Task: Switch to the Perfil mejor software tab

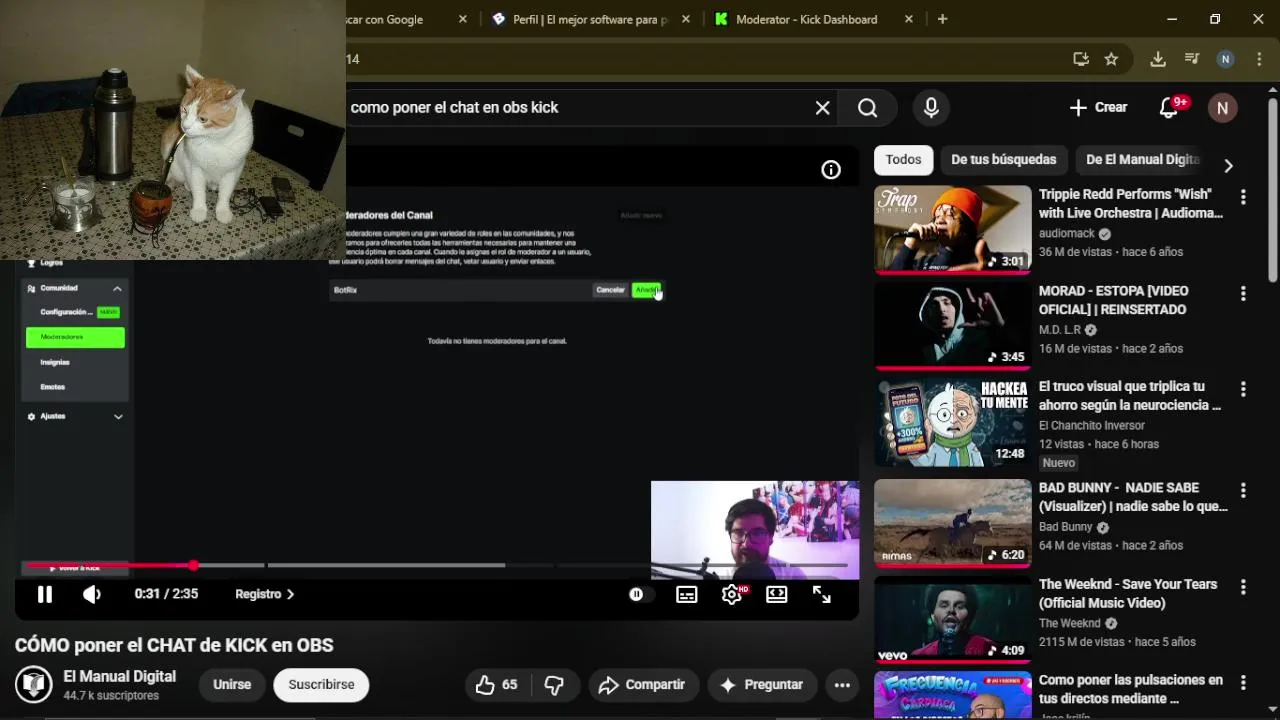Action: pos(590,19)
